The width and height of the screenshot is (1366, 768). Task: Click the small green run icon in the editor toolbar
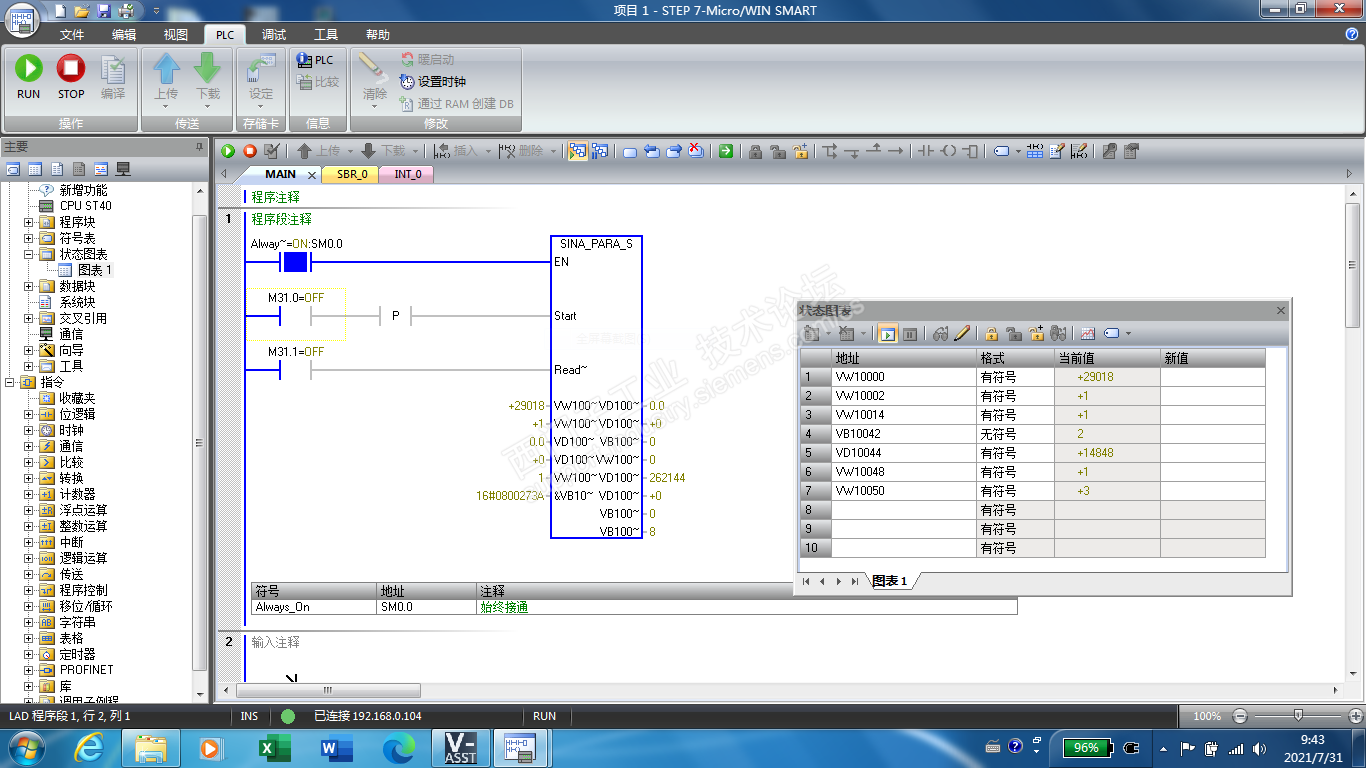[x=229, y=151]
